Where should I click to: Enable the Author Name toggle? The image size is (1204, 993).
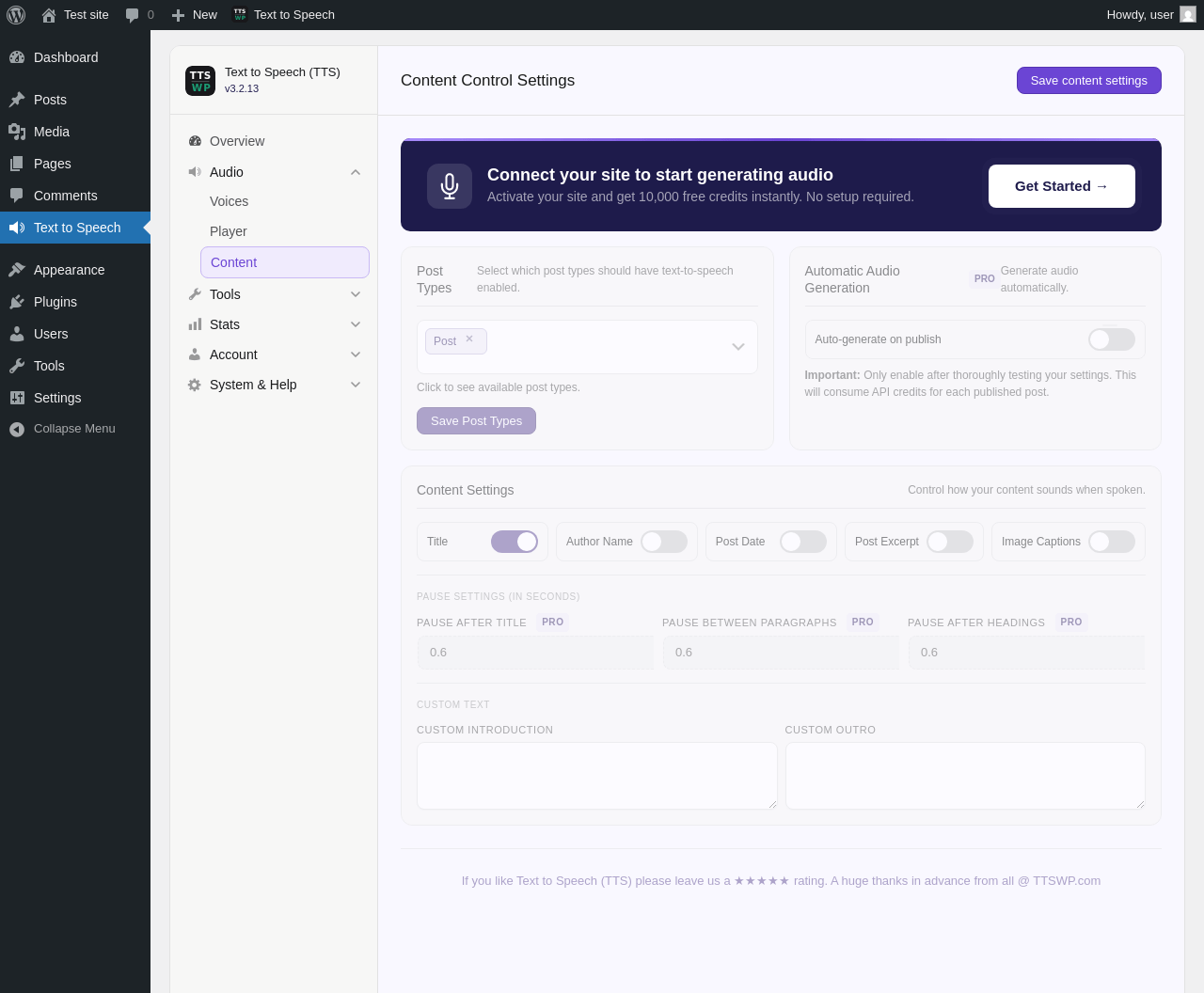[x=664, y=542]
